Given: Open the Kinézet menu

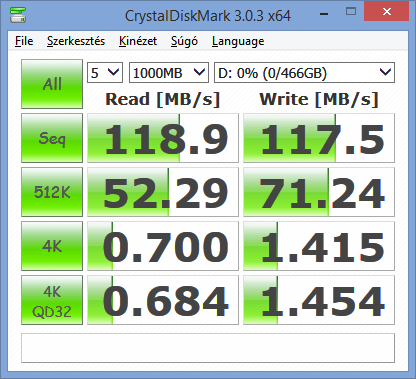Looking at the screenshot, I should coord(138,41).
